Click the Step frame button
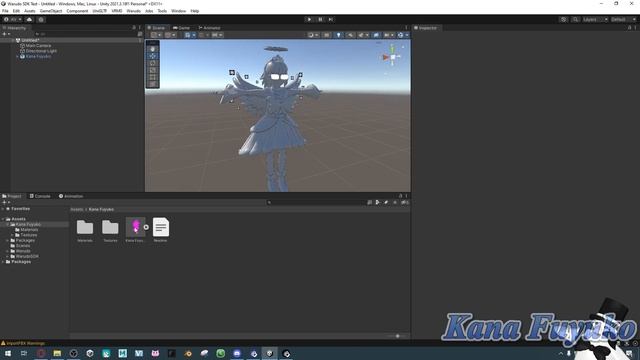Image resolution: width=640 pixels, height=360 pixels. 331,19
